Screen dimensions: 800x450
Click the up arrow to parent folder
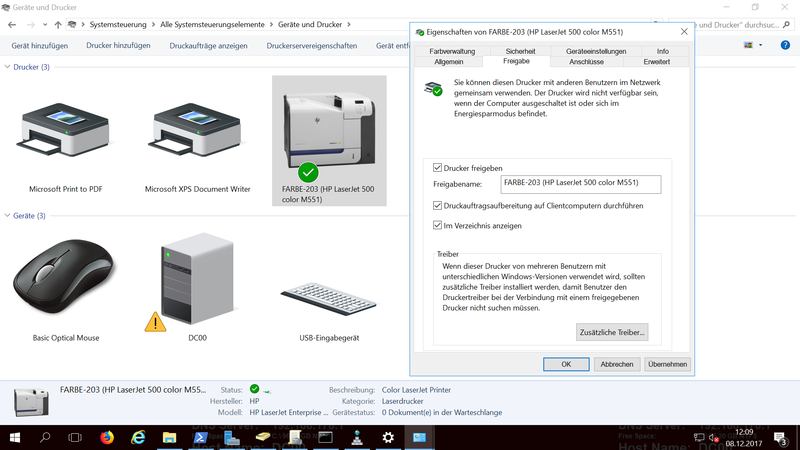coord(58,24)
